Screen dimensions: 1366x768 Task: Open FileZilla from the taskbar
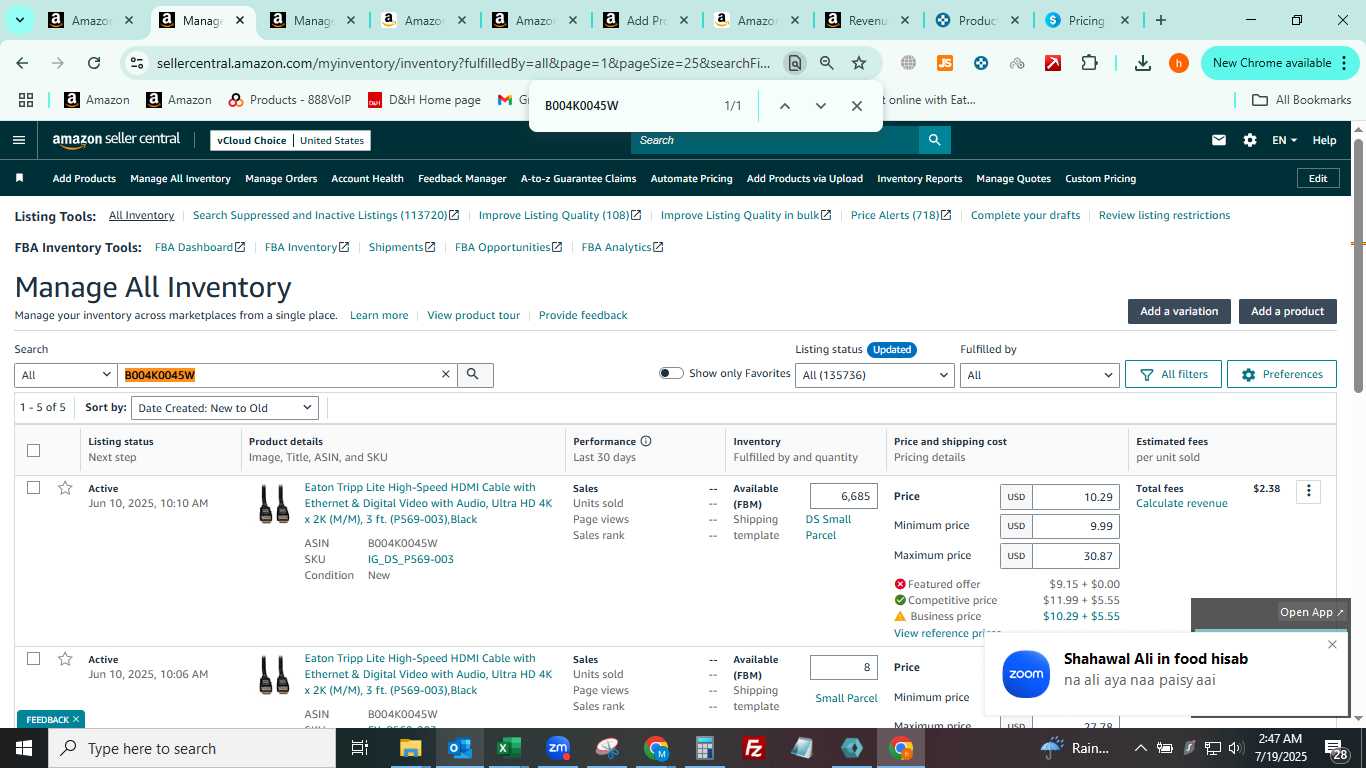pos(755,748)
